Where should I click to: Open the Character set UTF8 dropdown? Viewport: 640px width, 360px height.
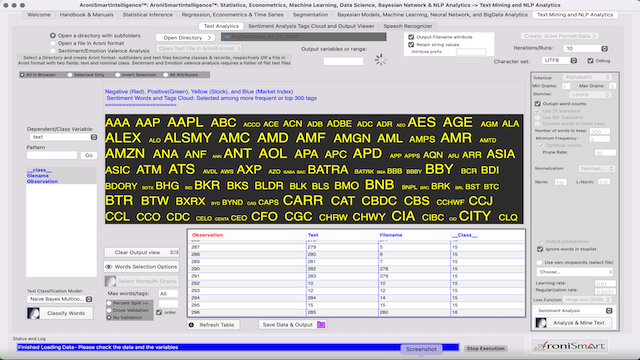click(x=559, y=60)
